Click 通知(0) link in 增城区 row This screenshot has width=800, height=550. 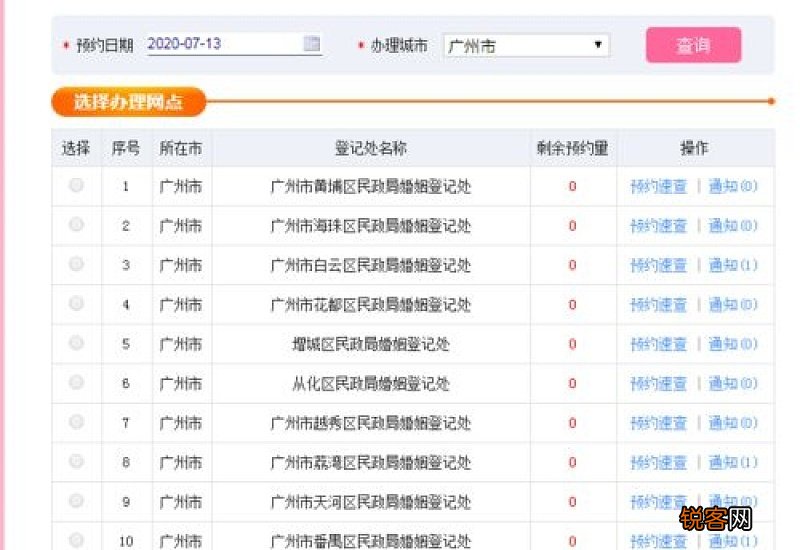pyautogui.click(x=733, y=344)
